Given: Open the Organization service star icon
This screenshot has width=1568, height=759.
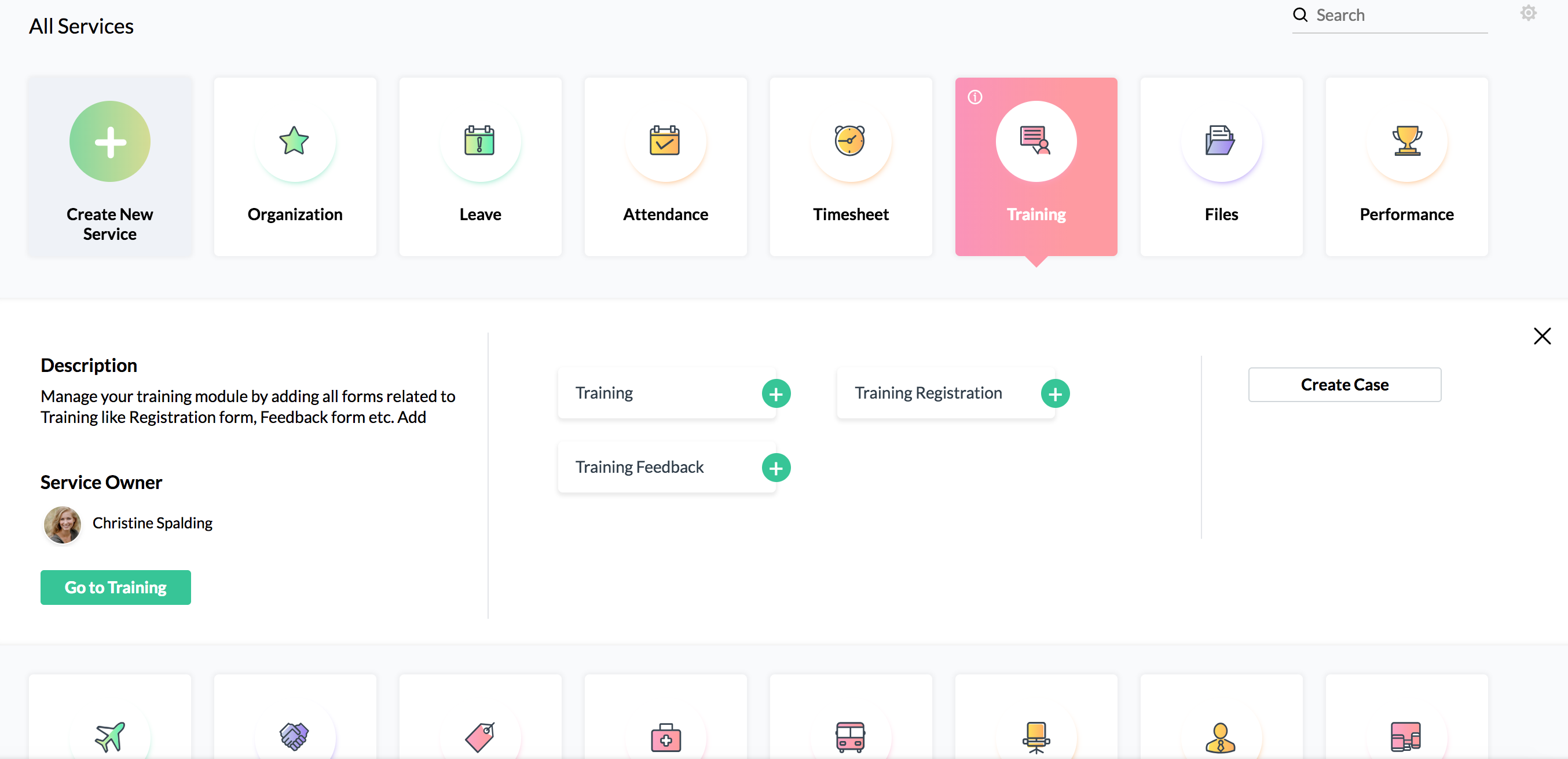Looking at the screenshot, I should [x=294, y=141].
